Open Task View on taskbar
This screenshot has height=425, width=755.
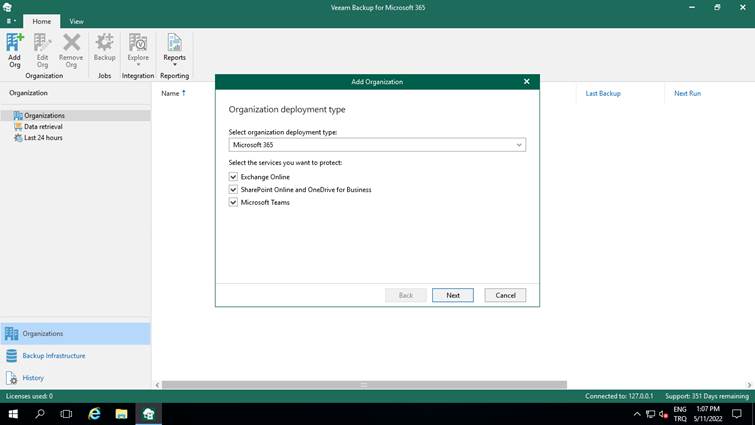tap(66, 414)
